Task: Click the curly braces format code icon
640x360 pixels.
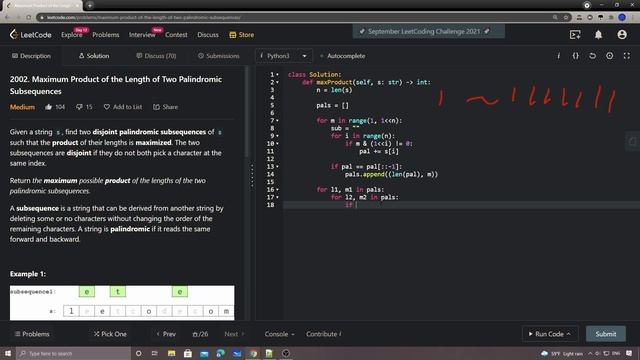Action: pyautogui.click(x=576, y=56)
